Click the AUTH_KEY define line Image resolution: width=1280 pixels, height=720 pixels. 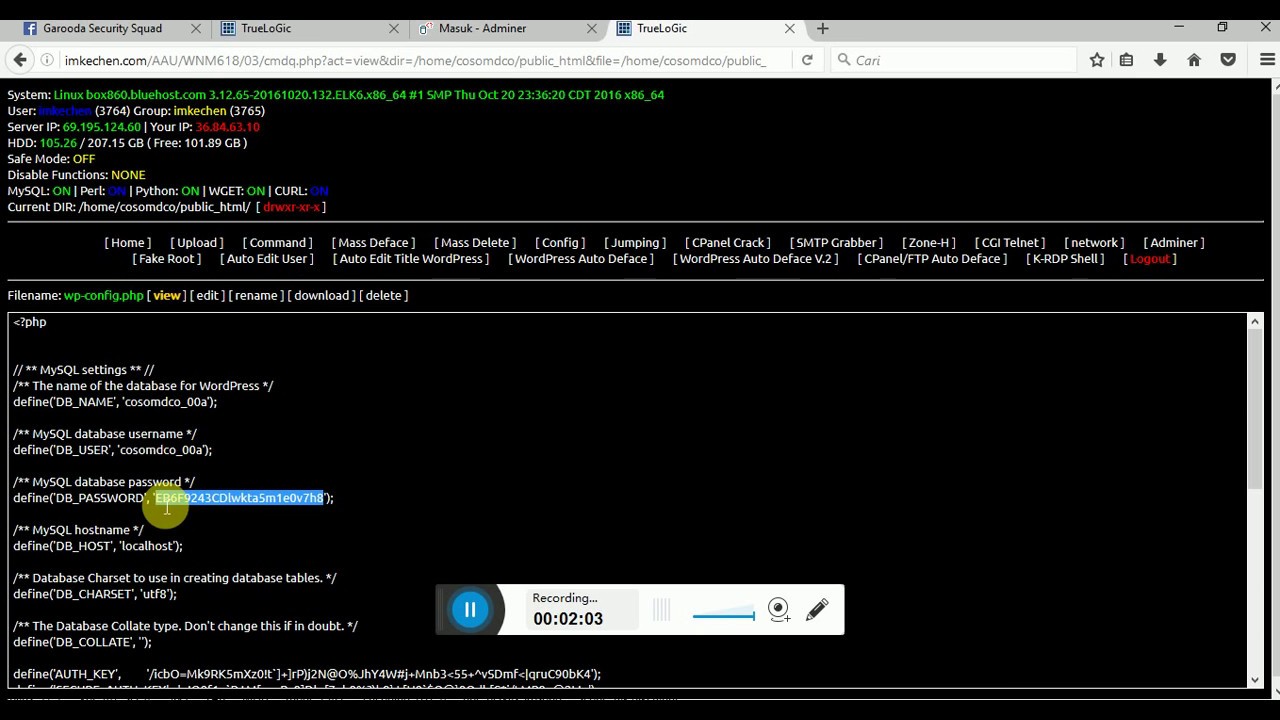click(307, 674)
